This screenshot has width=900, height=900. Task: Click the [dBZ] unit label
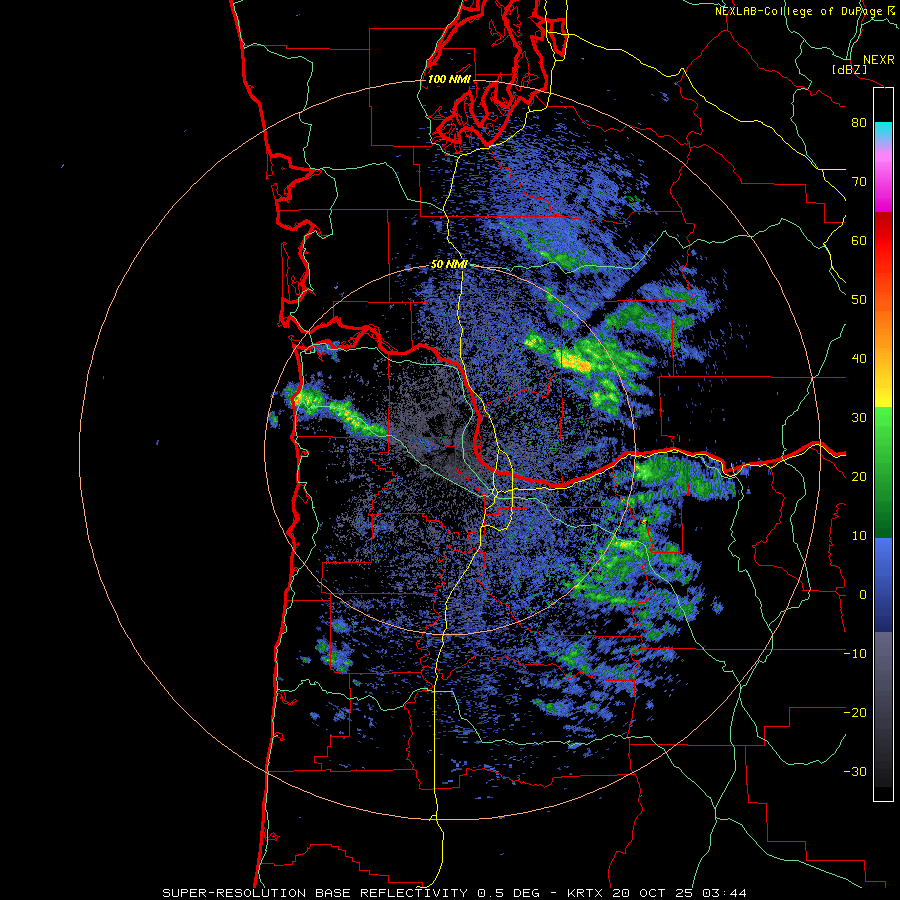click(849, 70)
